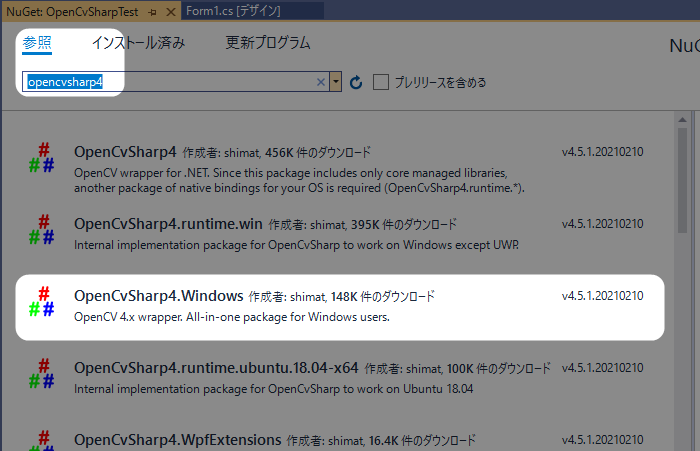Screen dimensions: 700x451
Task: Click '456K 件のダウンロード' download count
Action: 318,153
